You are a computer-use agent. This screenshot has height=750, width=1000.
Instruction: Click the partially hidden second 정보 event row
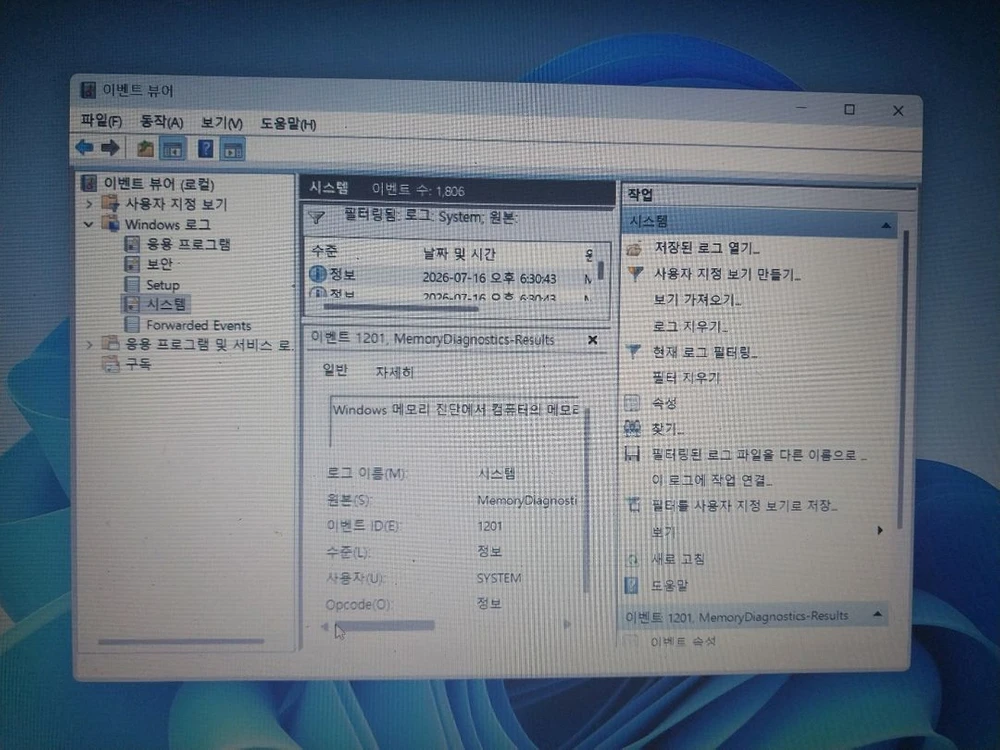coord(452,294)
